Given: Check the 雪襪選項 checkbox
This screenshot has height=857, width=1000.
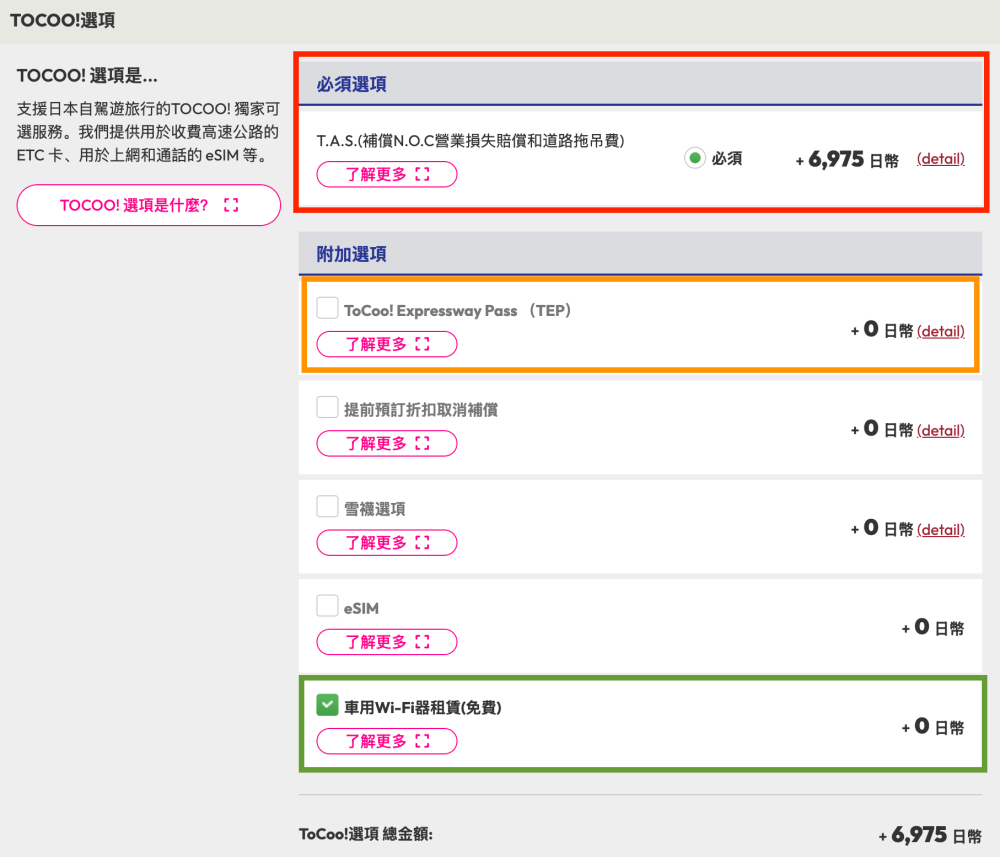Looking at the screenshot, I should pyautogui.click(x=327, y=506).
